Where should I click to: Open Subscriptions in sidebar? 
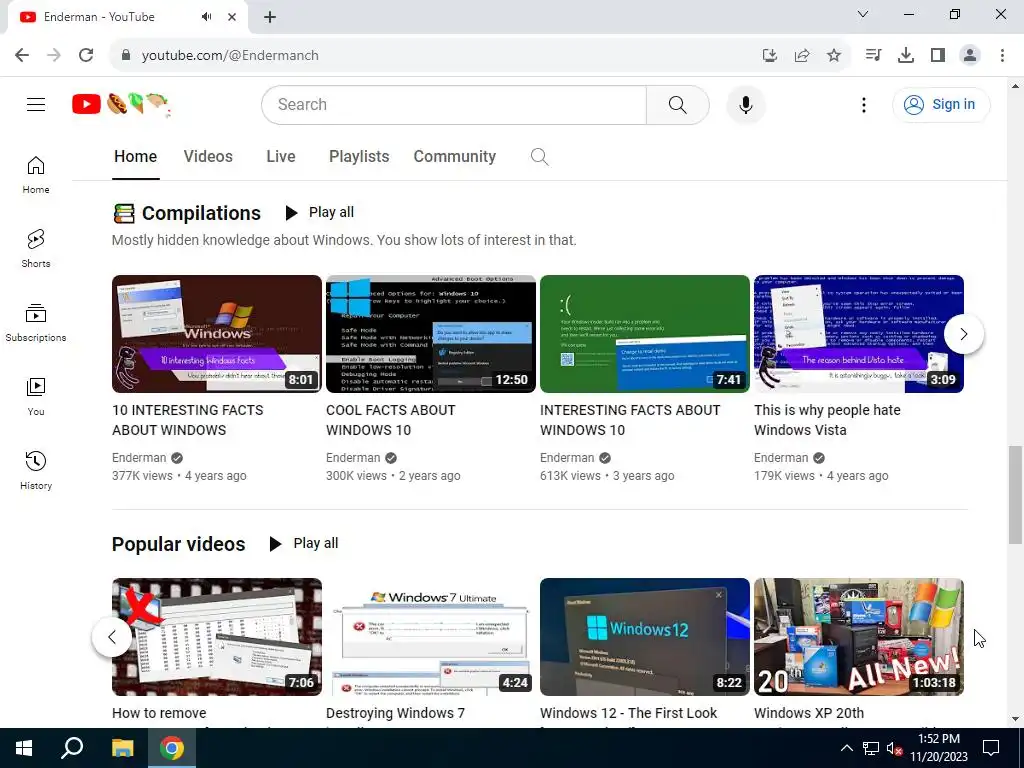click(36, 323)
